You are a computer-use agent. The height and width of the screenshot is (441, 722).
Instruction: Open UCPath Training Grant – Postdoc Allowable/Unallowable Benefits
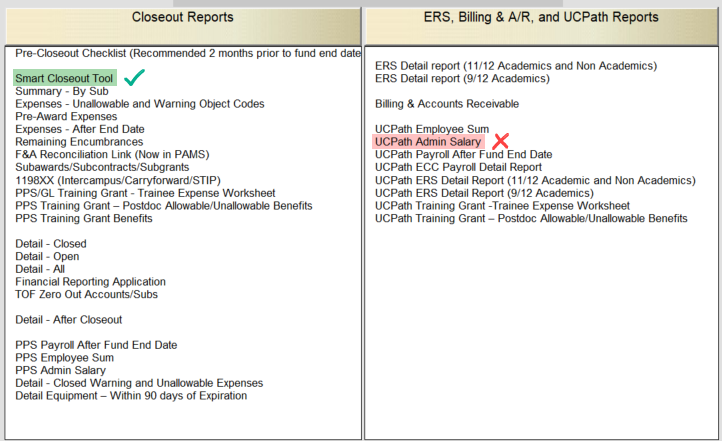click(x=531, y=218)
